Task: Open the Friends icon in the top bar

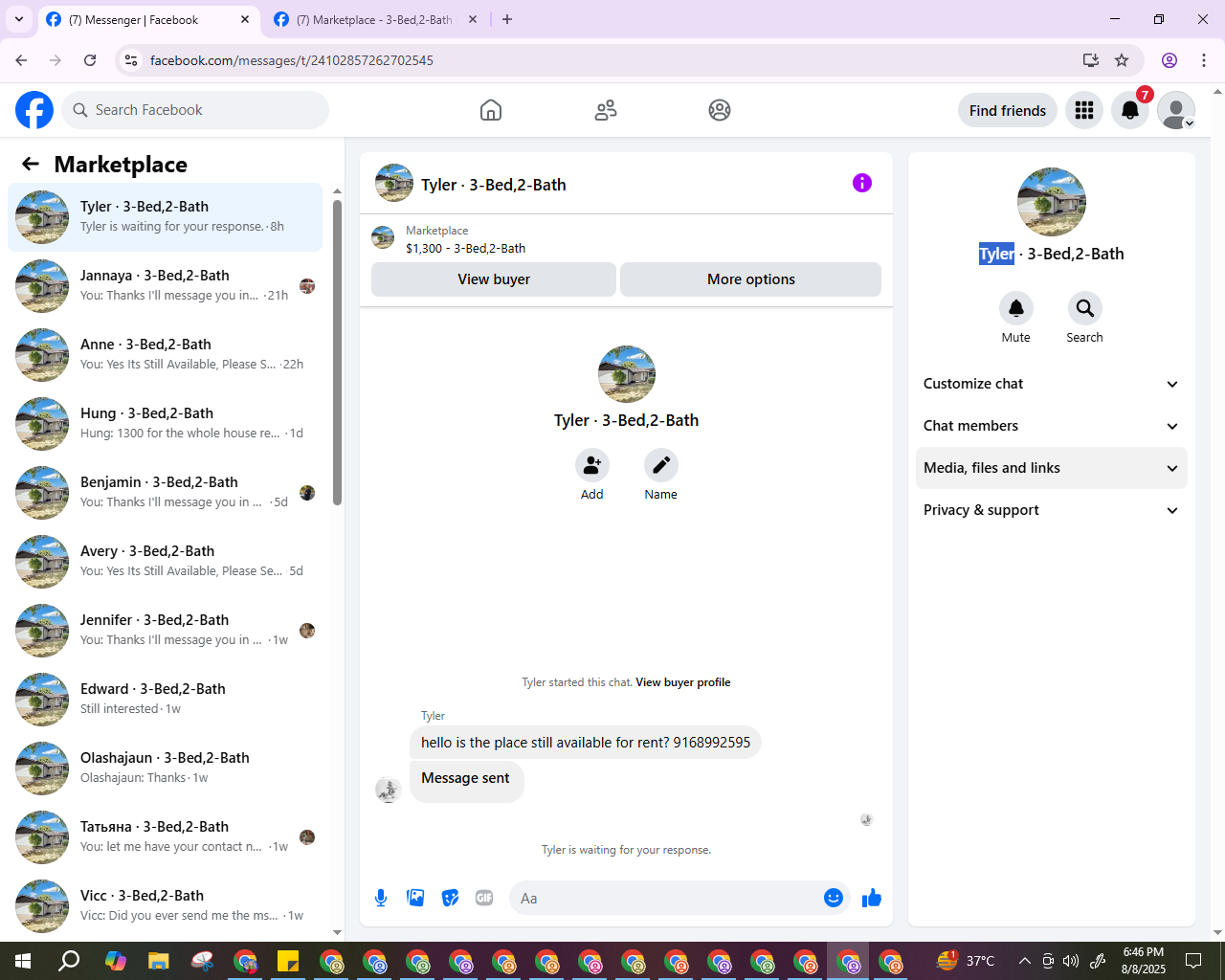Action: click(x=606, y=110)
